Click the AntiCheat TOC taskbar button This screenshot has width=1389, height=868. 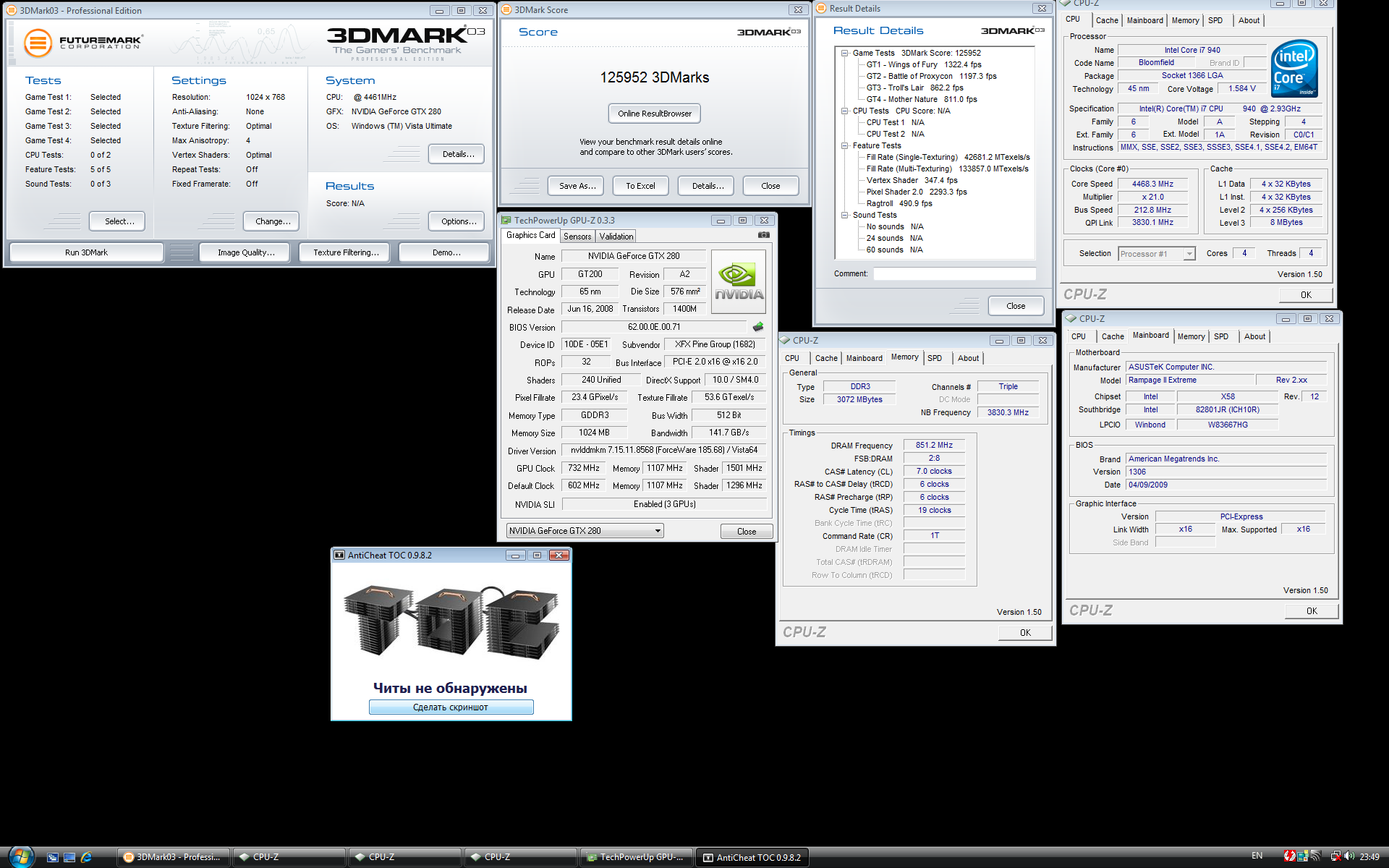pos(752,857)
